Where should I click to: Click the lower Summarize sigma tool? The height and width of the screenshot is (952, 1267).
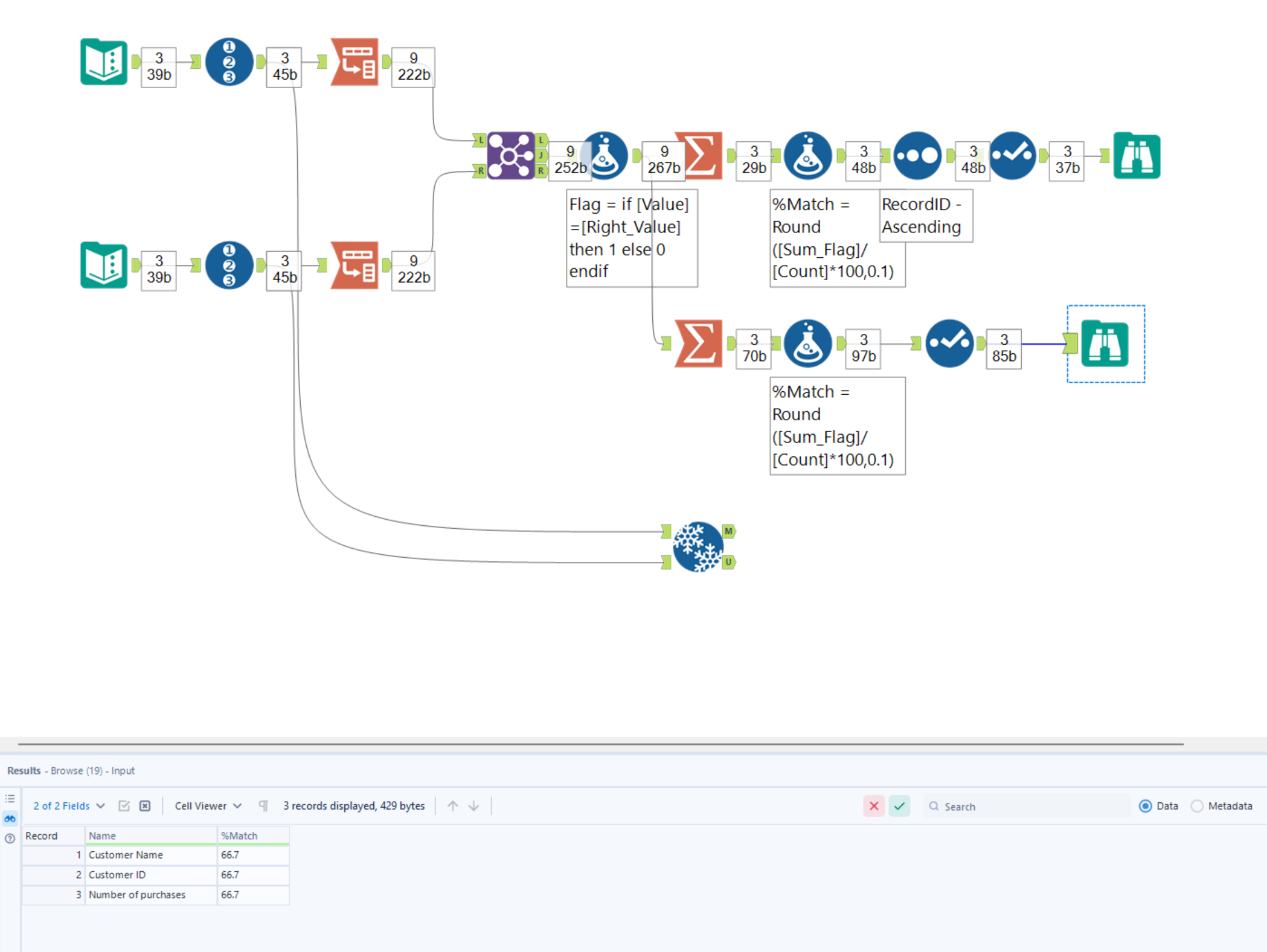[699, 343]
